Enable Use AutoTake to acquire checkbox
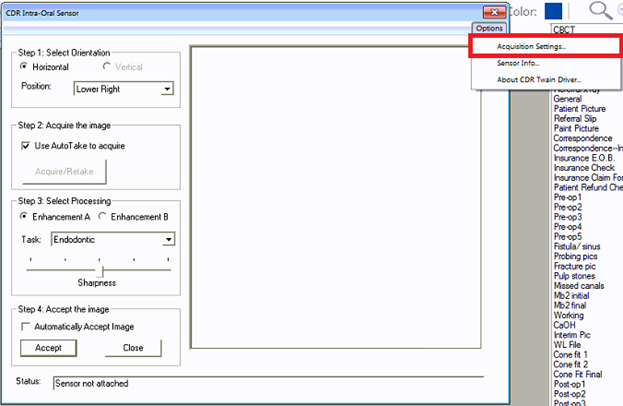The width and height of the screenshot is (623, 406). click(26, 146)
